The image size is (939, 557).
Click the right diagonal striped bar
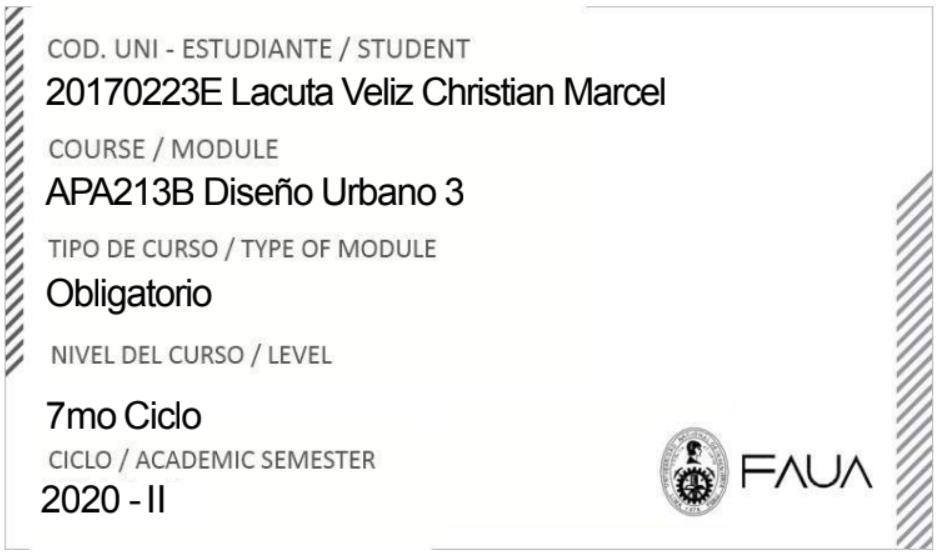tap(913, 360)
